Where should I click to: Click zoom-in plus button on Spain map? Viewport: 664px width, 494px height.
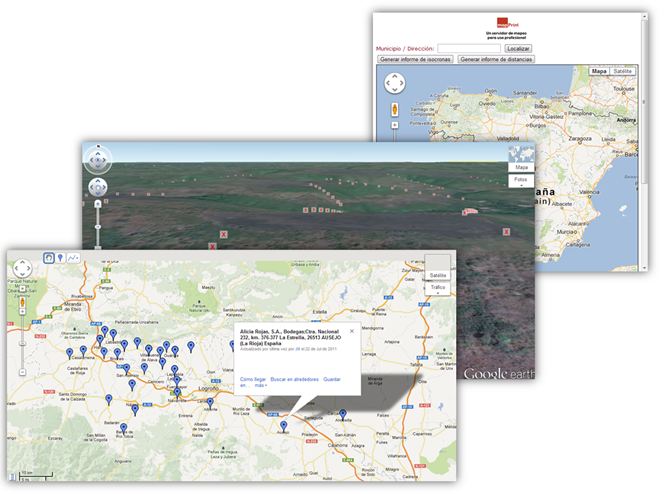pos(394,124)
